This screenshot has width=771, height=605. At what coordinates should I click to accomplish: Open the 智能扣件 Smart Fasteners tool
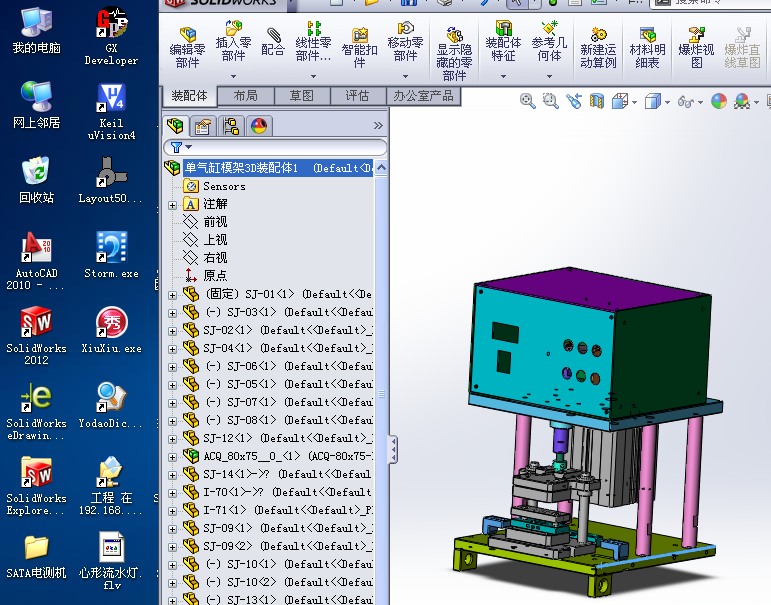click(x=359, y=44)
